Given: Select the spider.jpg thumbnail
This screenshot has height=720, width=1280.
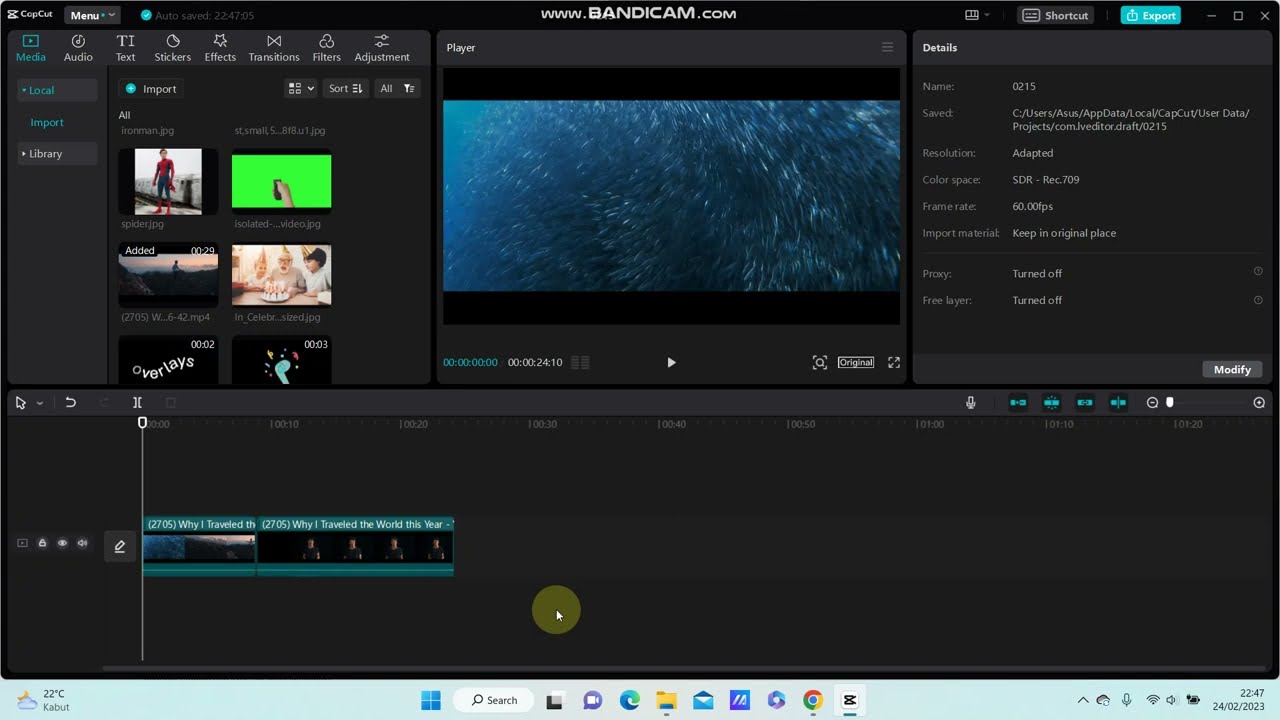Looking at the screenshot, I should (x=168, y=181).
